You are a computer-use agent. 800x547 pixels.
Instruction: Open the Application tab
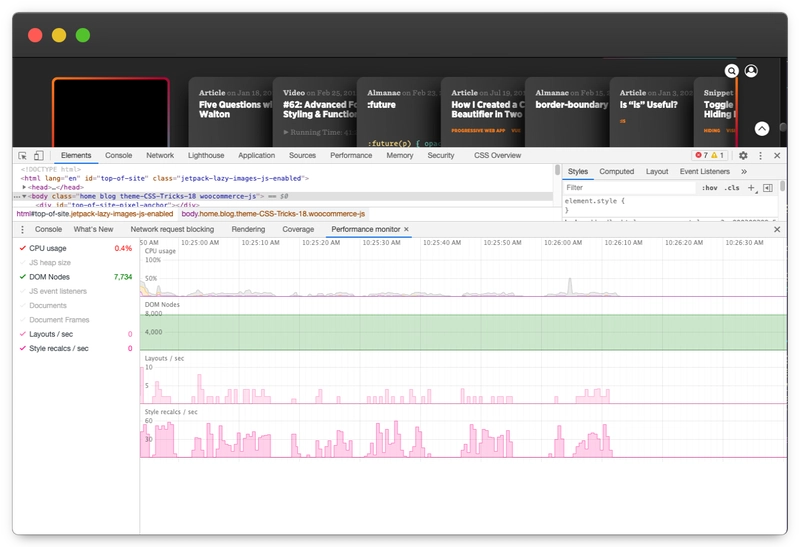click(x=256, y=156)
